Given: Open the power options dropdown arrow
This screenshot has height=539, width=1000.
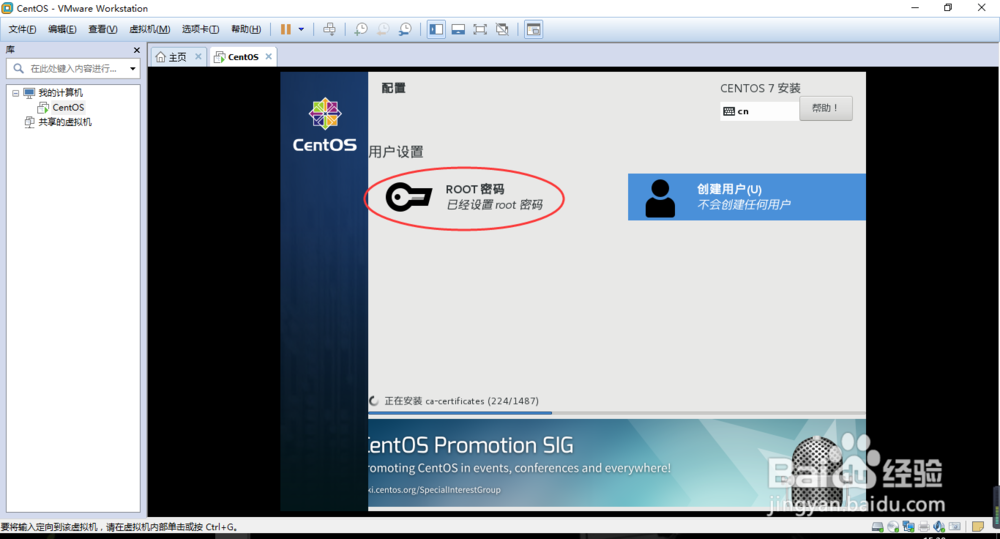Looking at the screenshot, I should tap(301, 29).
